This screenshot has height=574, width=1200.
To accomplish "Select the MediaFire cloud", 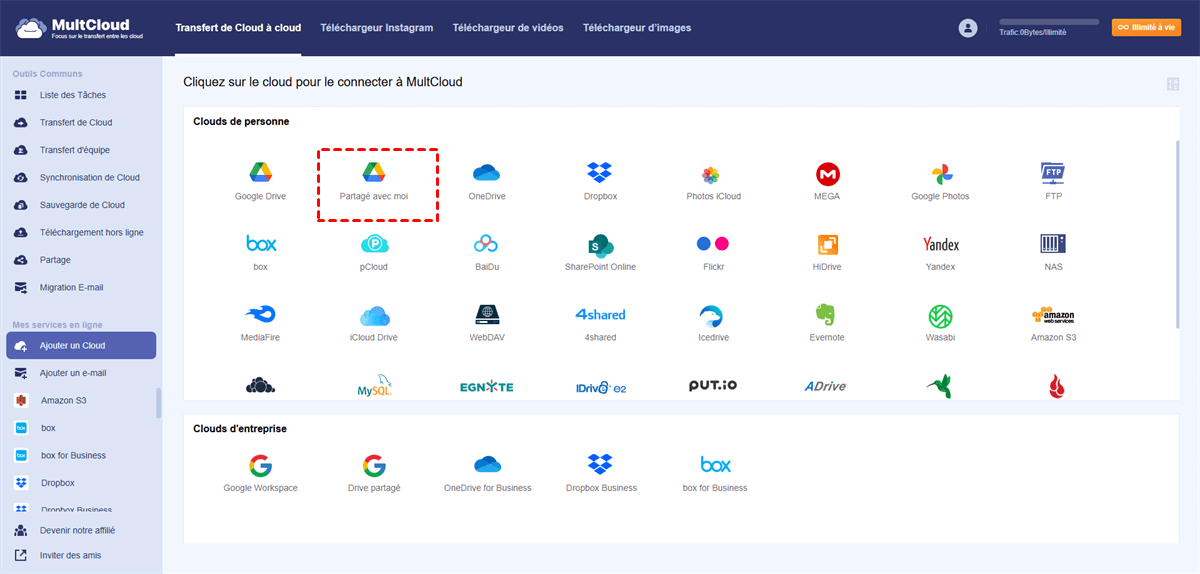I will coord(261,315).
